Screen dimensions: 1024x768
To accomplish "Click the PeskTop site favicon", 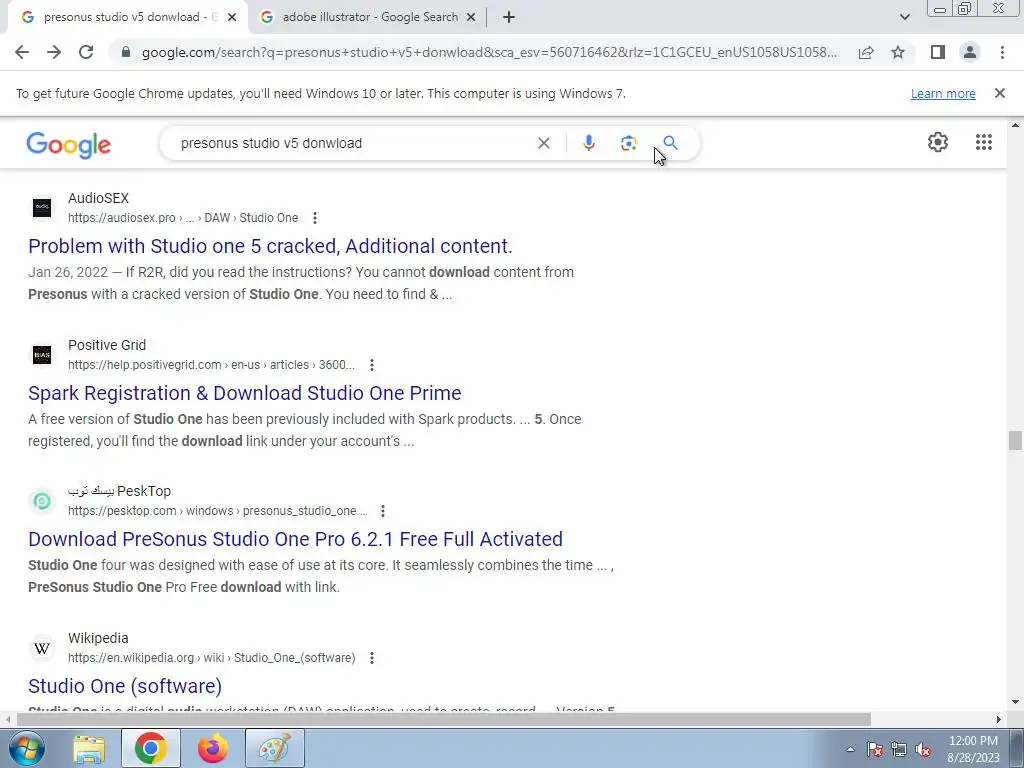I will tap(42, 501).
